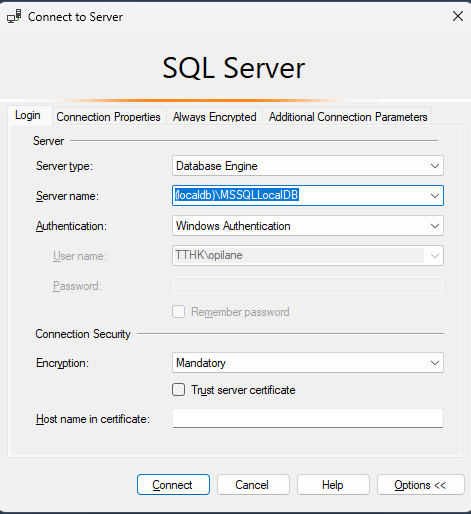Click the Password field

coord(308,285)
